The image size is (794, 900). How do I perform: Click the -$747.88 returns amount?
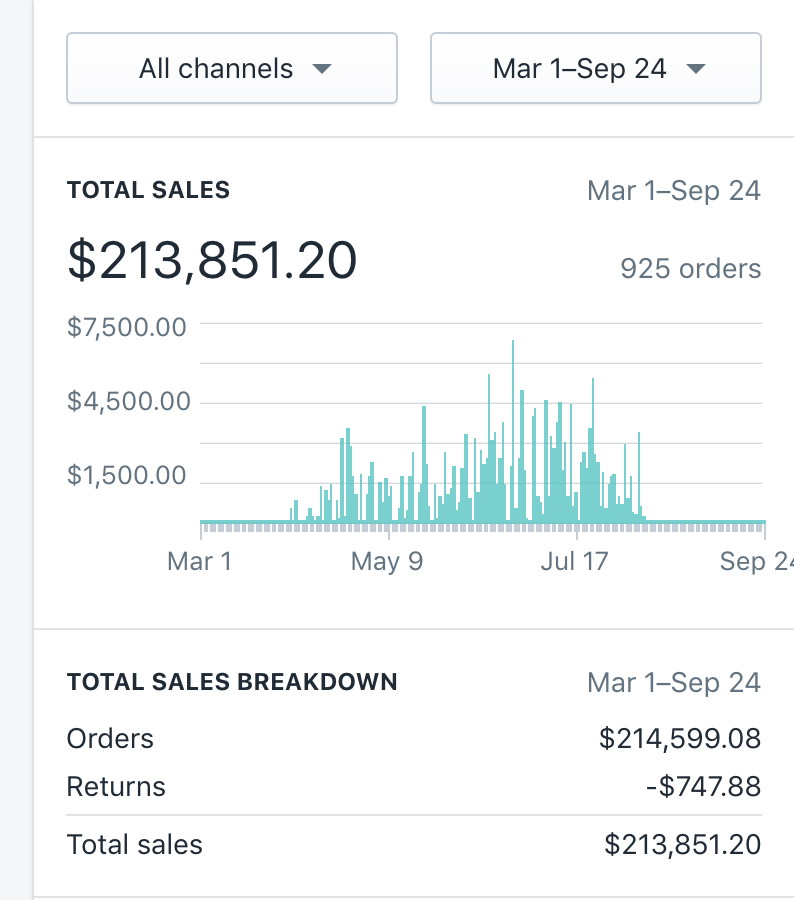coord(702,787)
